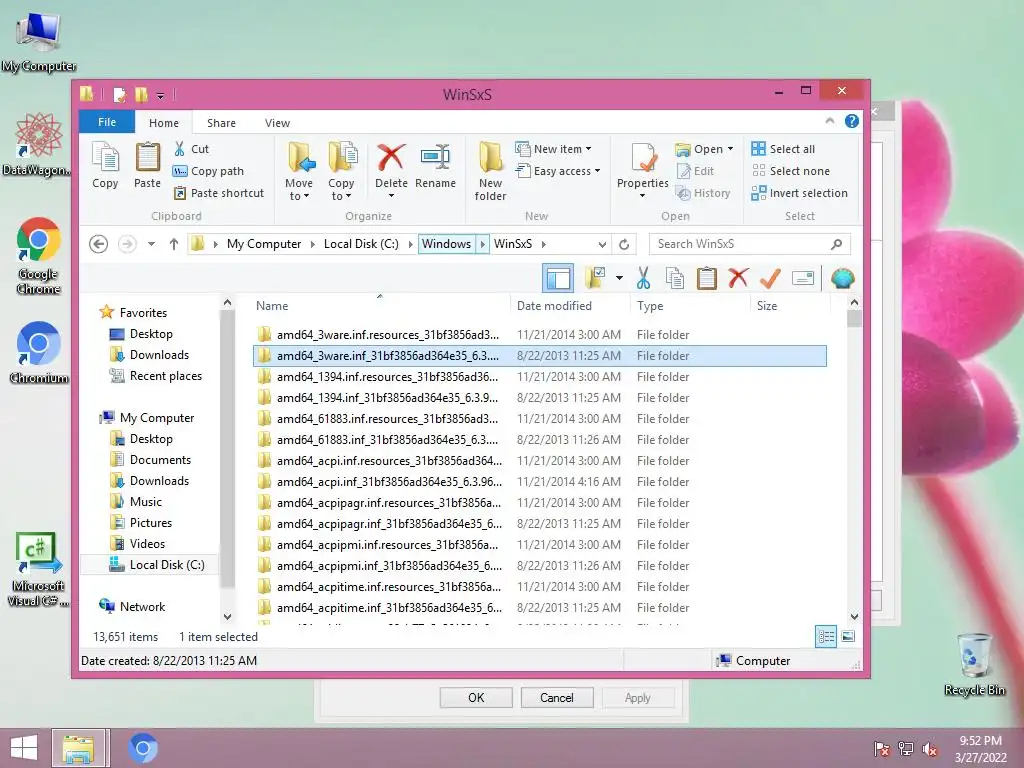Click Local Disk (C:) in the breadcrumb path
Viewport: 1024px width, 768px height.
361,244
